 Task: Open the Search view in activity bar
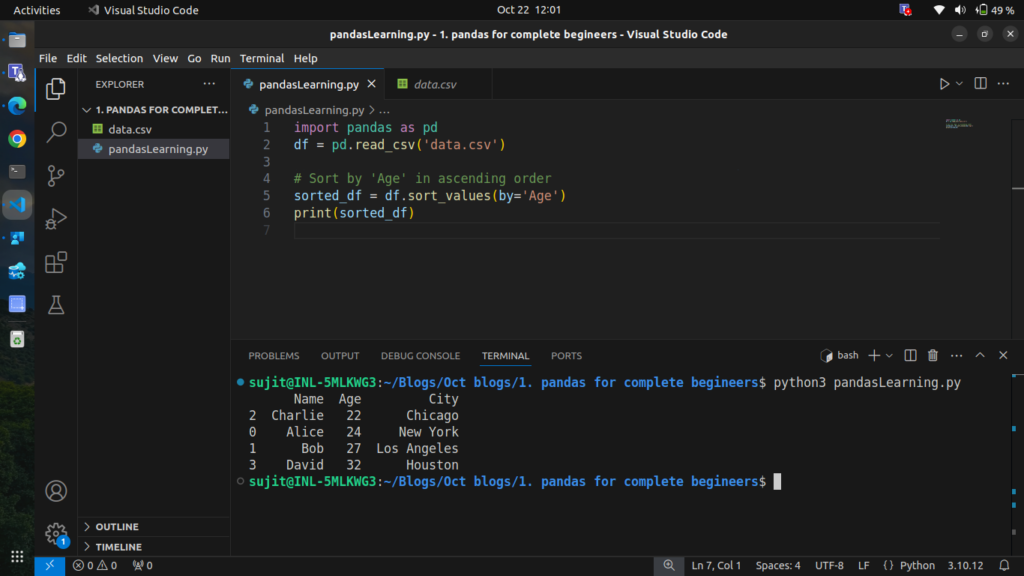click(x=56, y=132)
